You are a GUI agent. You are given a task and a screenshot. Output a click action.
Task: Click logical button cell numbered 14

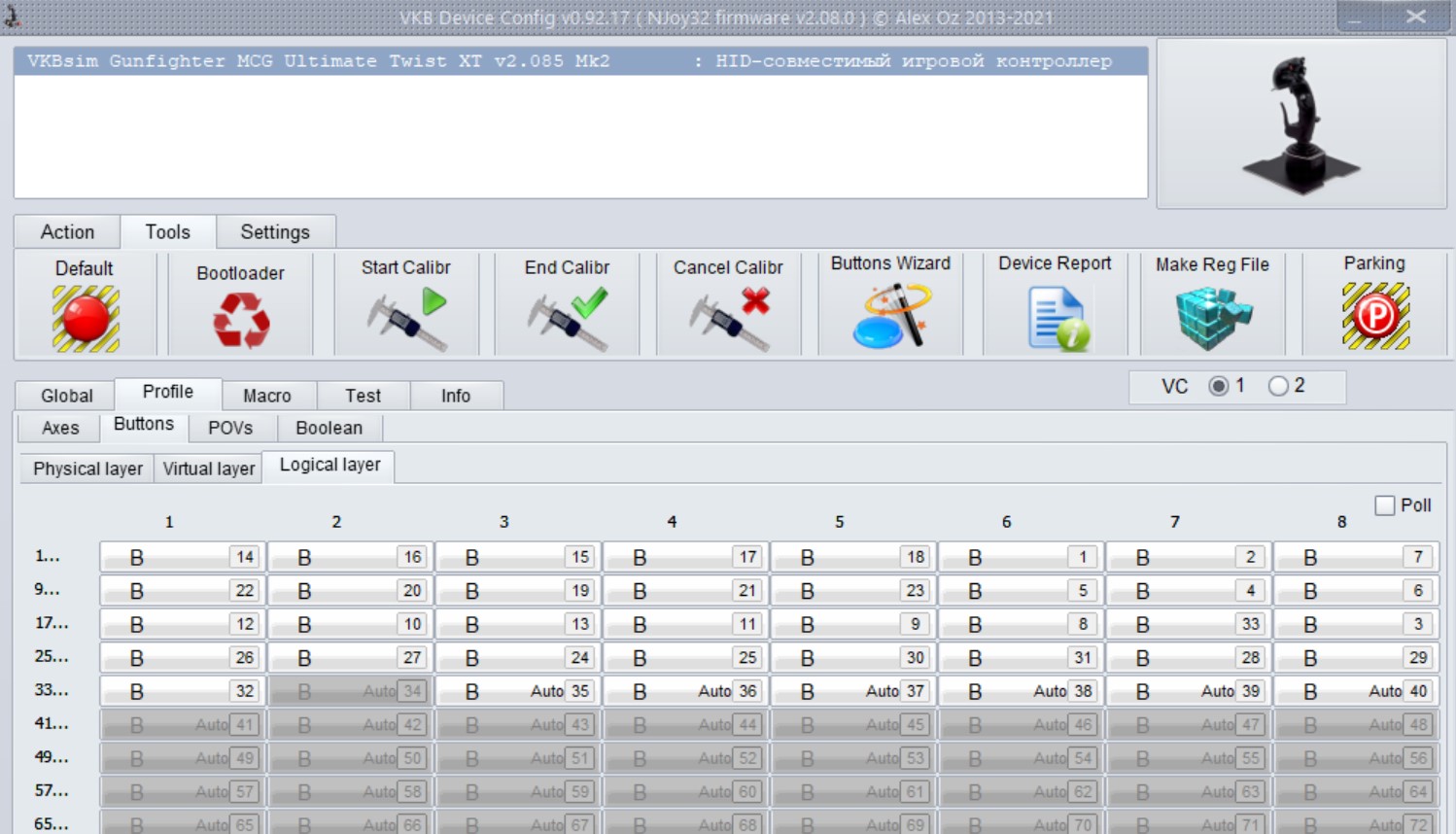tap(183, 557)
